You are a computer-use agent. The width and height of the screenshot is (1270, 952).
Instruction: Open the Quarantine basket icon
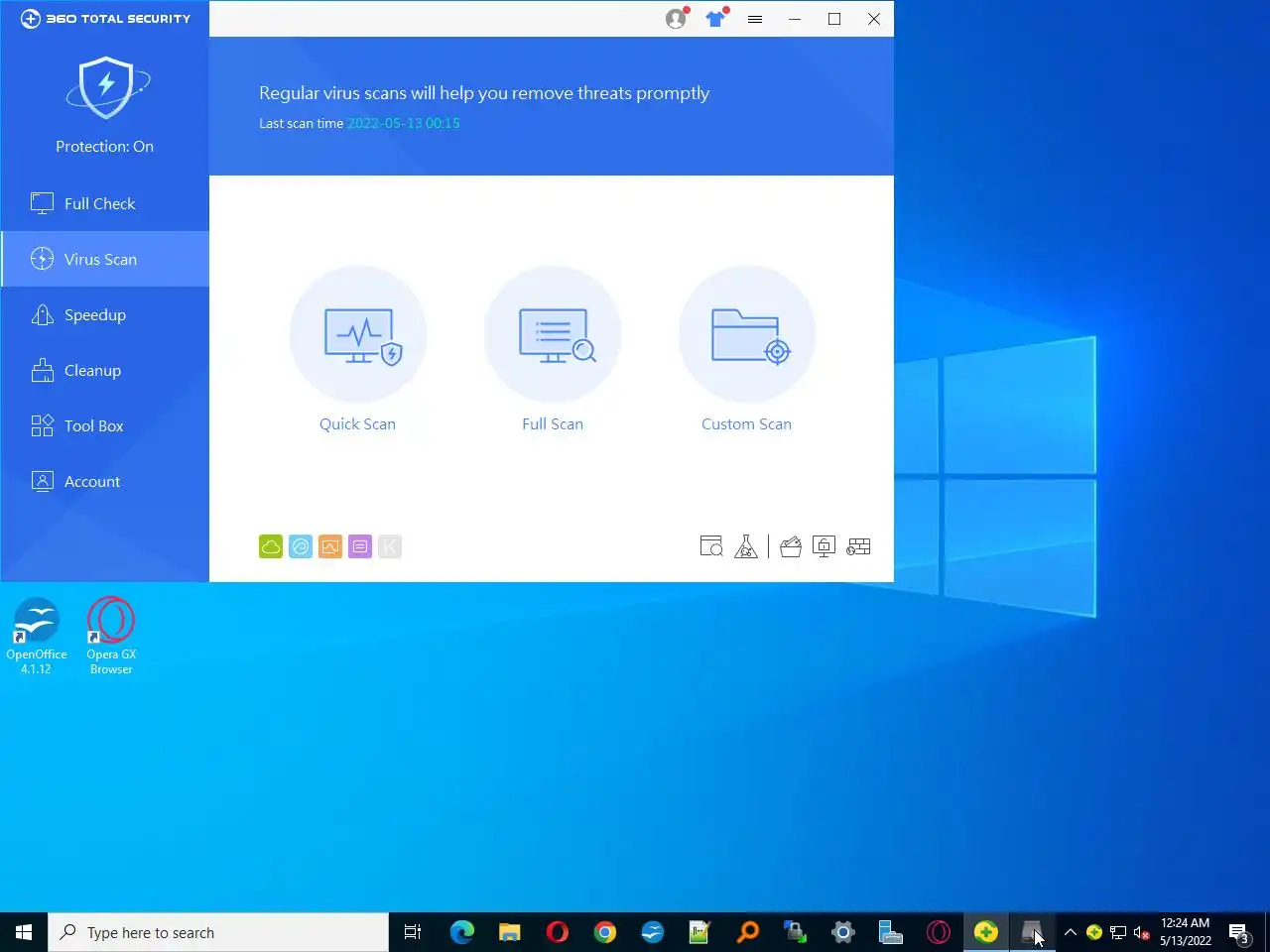(791, 546)
